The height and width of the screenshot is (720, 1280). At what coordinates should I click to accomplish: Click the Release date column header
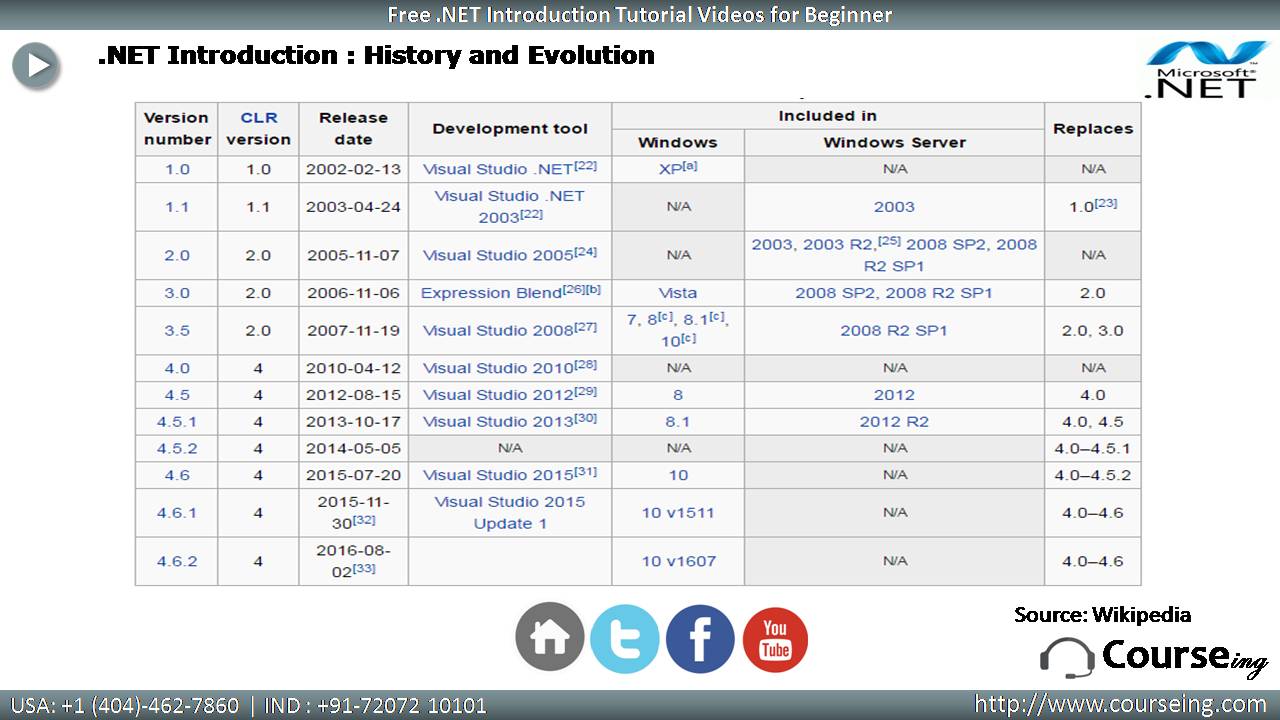pos(353,129)
